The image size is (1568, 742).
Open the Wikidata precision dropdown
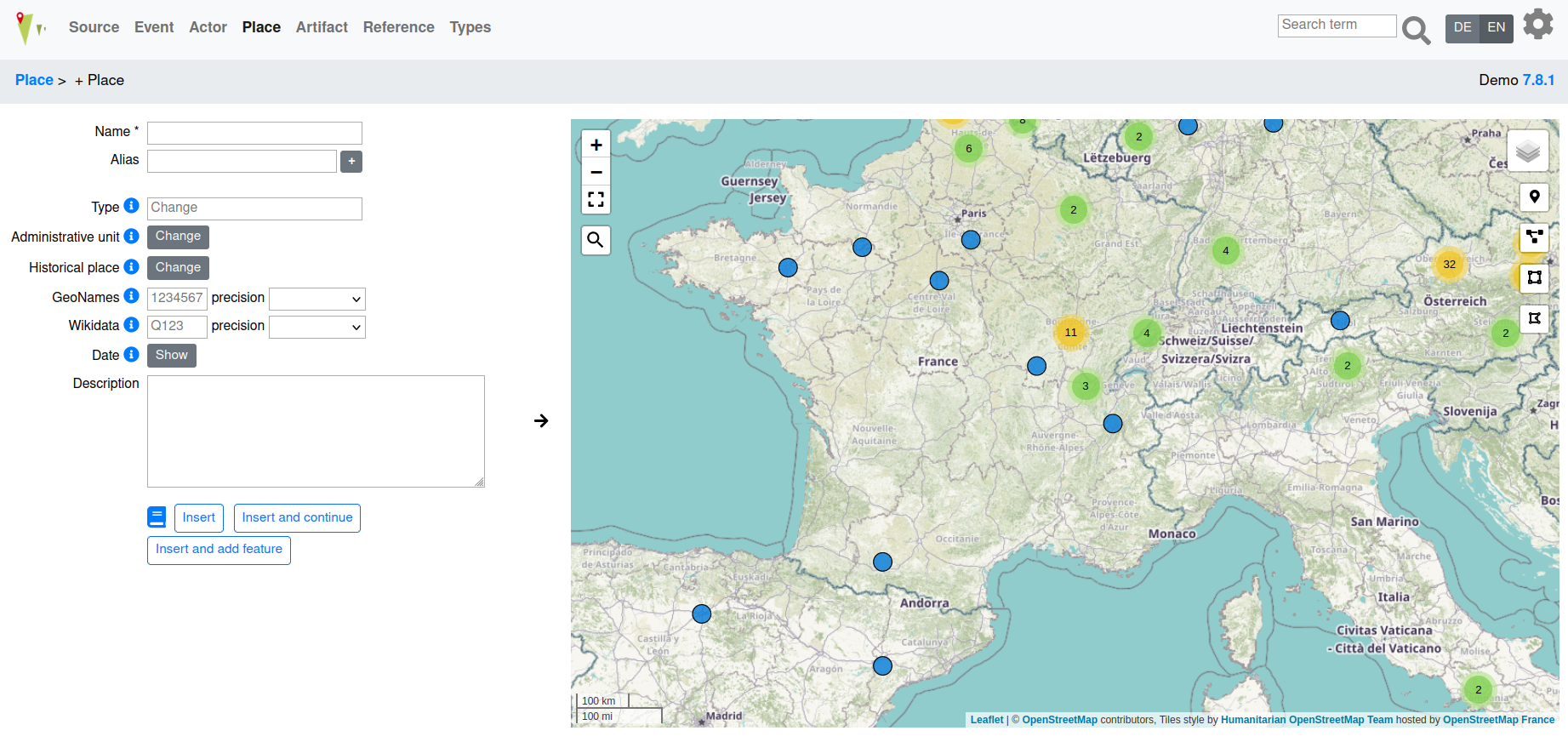(316, 327)
